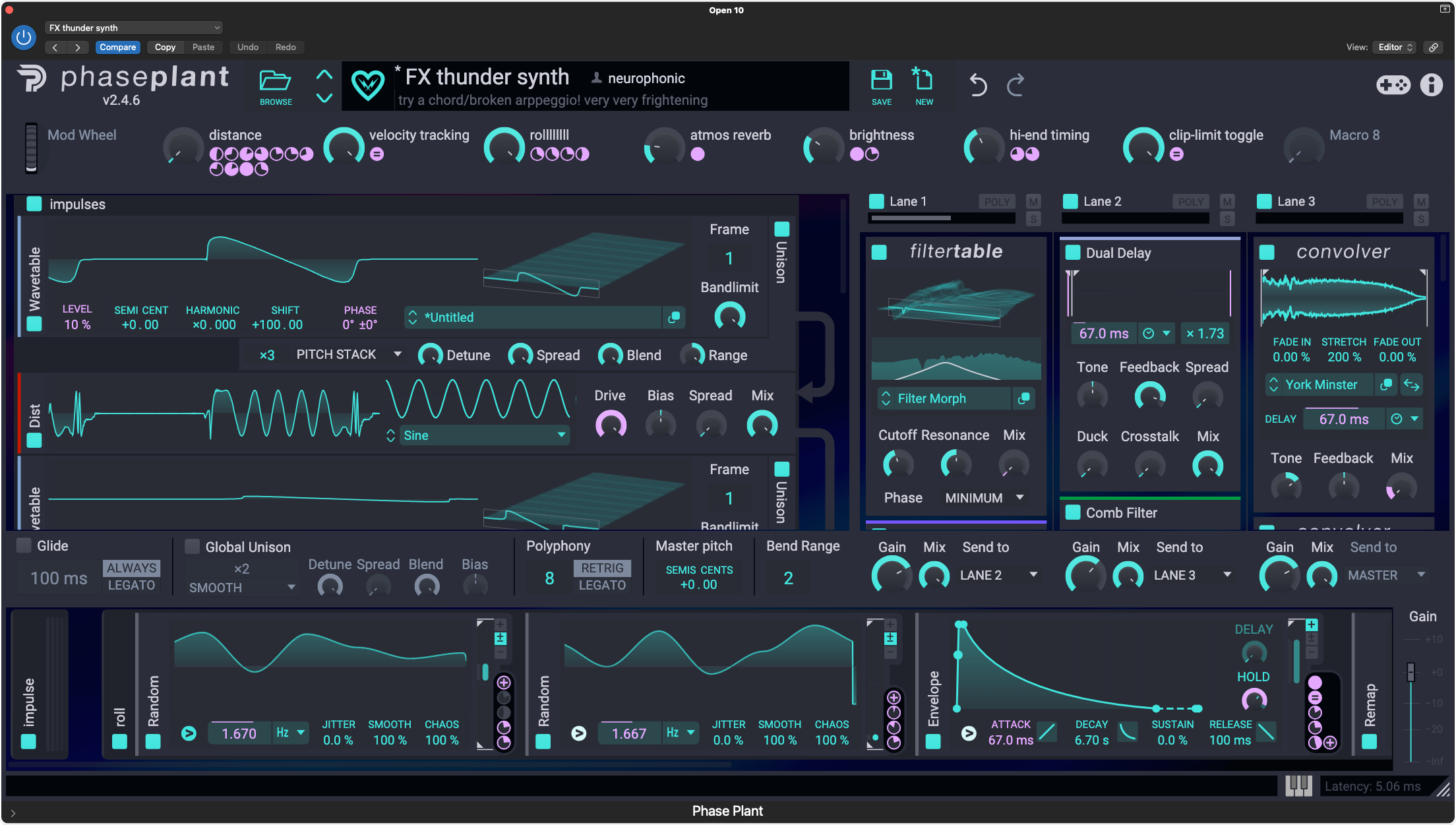This screenshot has height=825, width=1456.
Task: Toggle the first Wavetable oscillator on/off square
Action: (x=34, y=324)
